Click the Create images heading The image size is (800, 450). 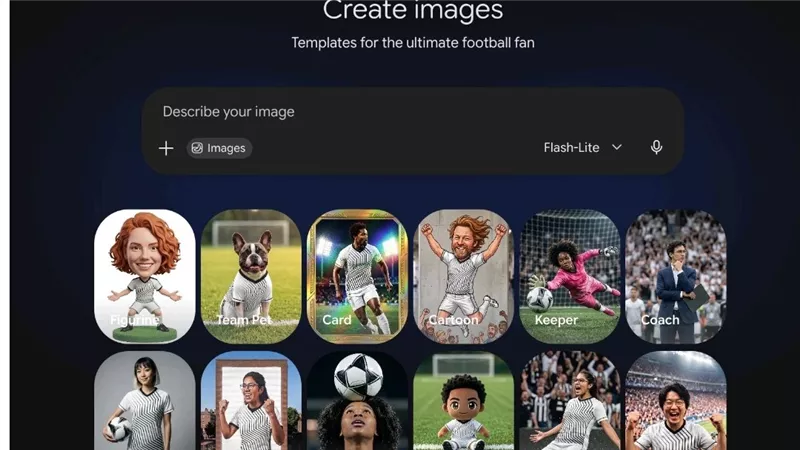tap(413, 10)
